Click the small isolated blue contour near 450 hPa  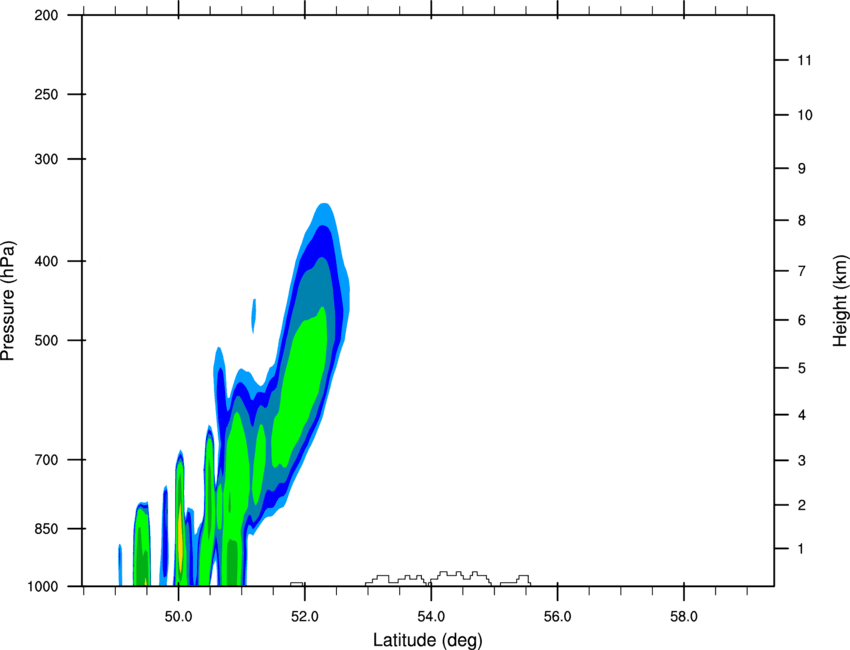coord(253,316)
